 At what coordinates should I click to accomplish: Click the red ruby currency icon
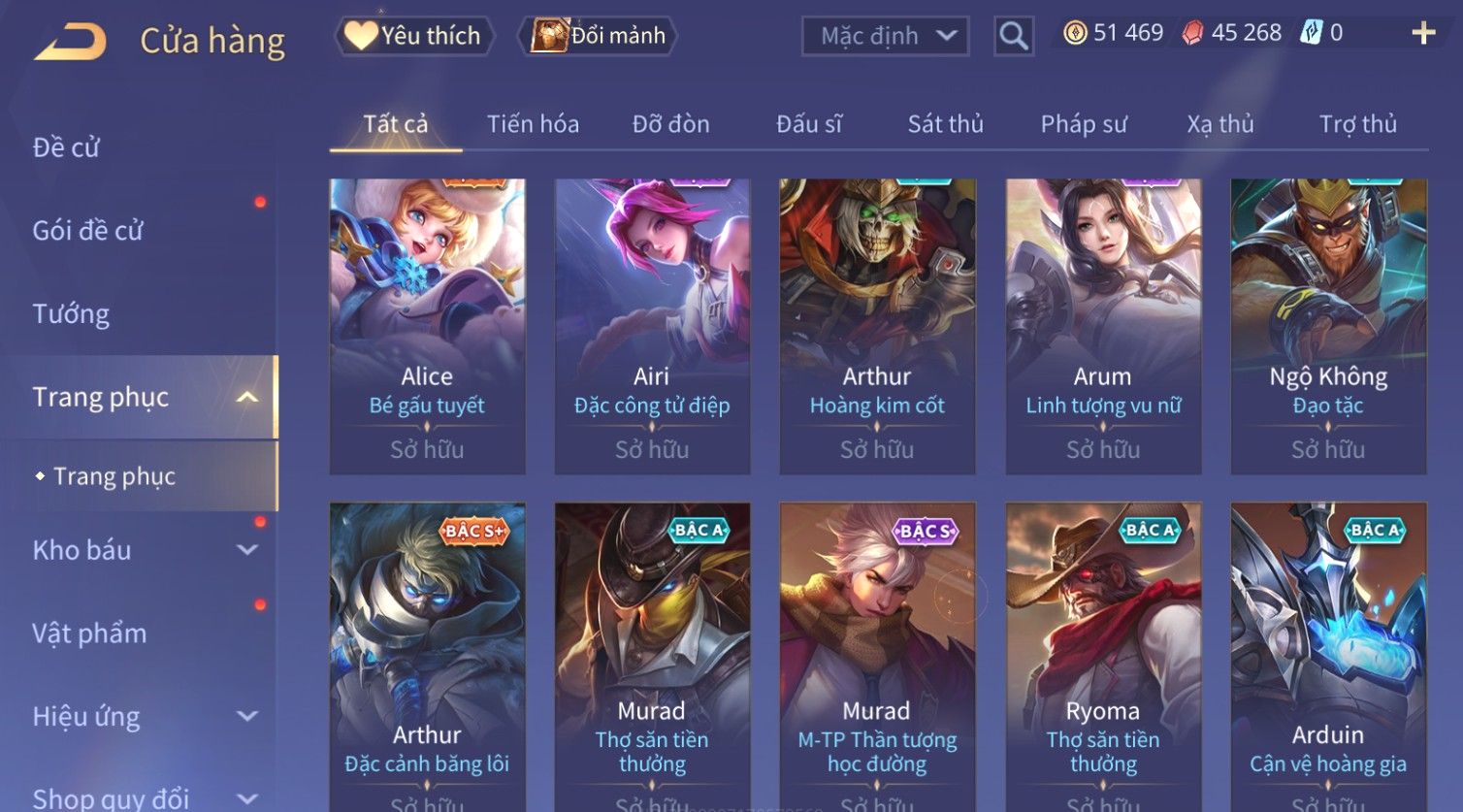pyautogui.click(x=1192, y=34)
